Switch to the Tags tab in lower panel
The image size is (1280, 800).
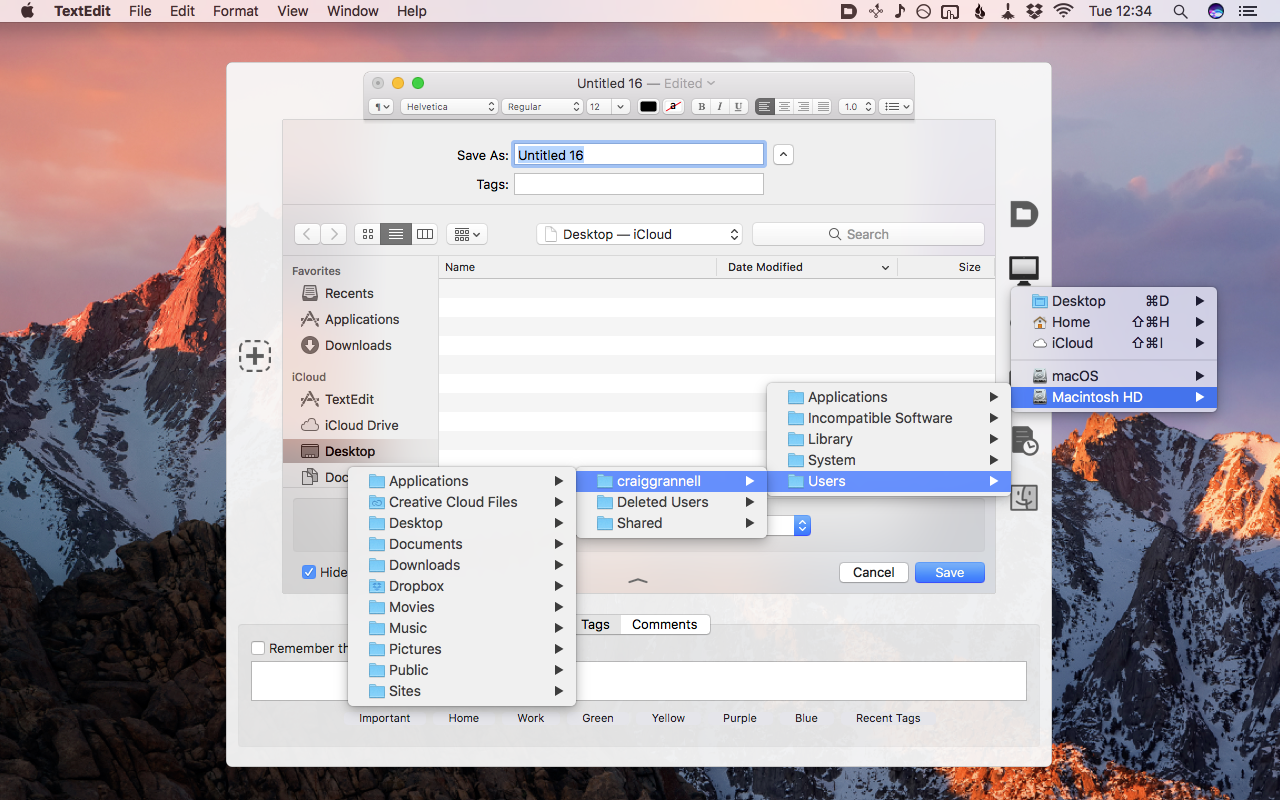(x=595, y=624)
